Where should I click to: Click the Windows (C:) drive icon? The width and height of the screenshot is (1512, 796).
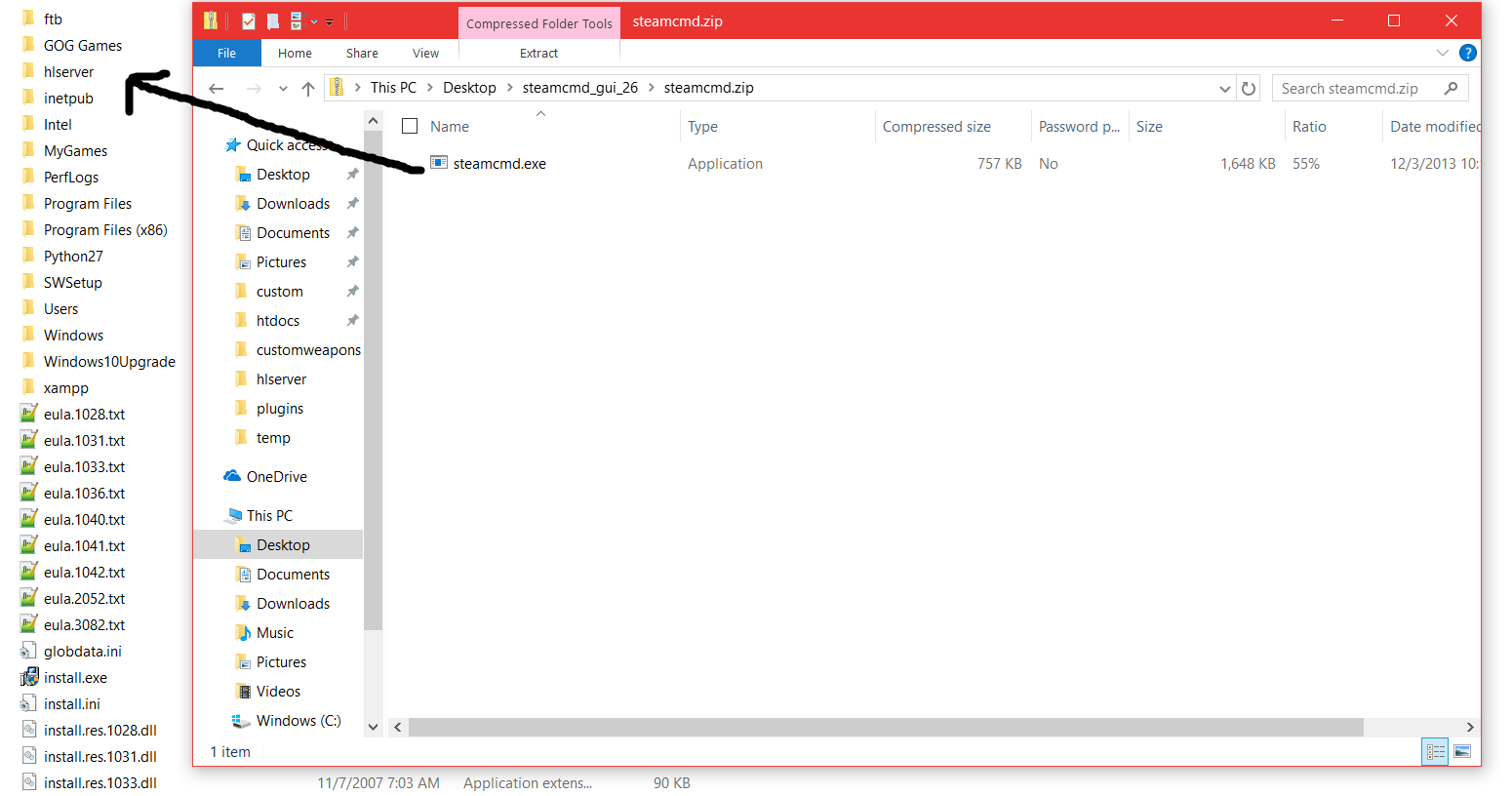pyautogui.click(x=240, y=720)
